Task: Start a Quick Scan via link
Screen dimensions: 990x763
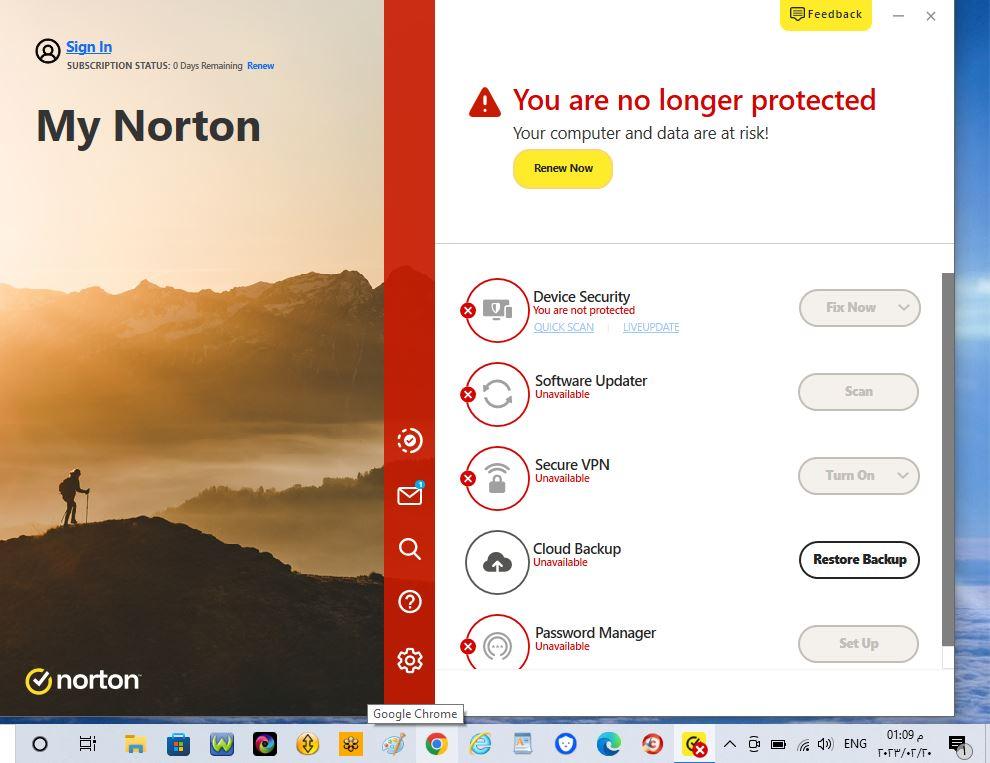Action: click(564, 327)
